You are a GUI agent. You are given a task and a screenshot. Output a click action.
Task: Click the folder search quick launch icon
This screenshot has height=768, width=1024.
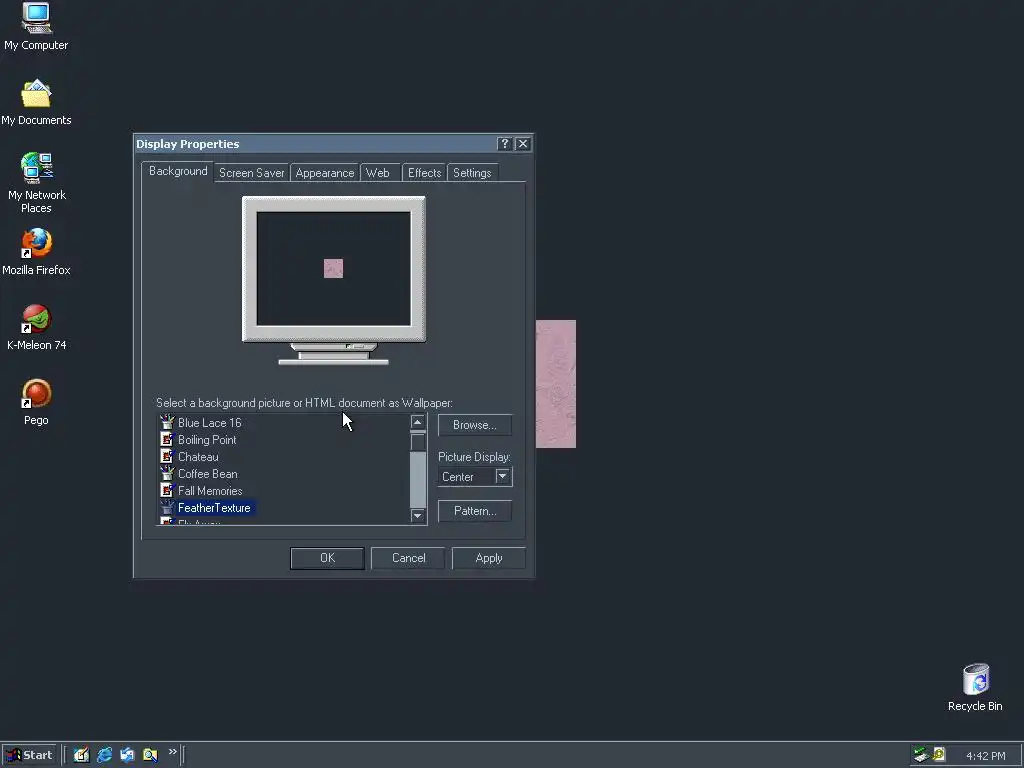pyautogui.click(x=150, y=755)
